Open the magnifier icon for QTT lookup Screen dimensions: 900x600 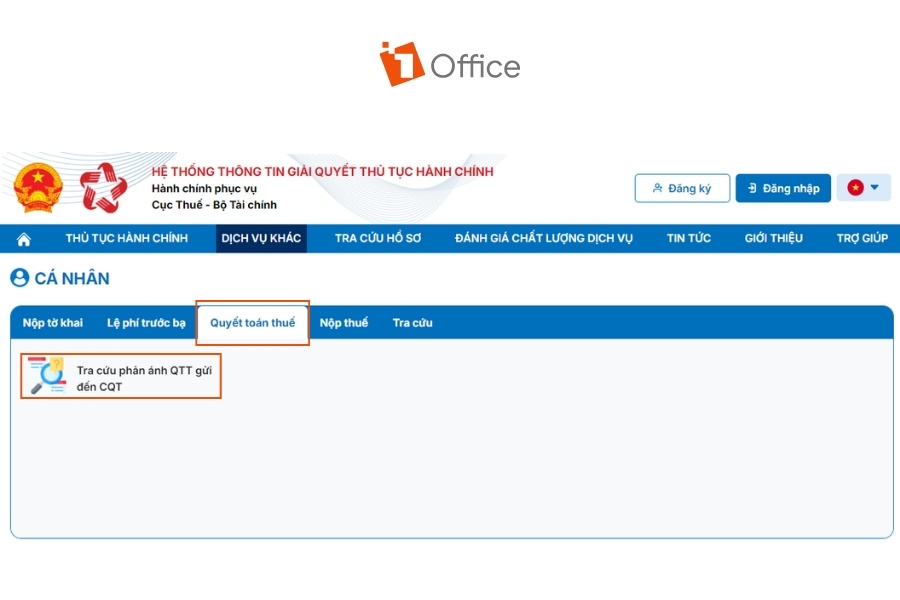[48, 376]
